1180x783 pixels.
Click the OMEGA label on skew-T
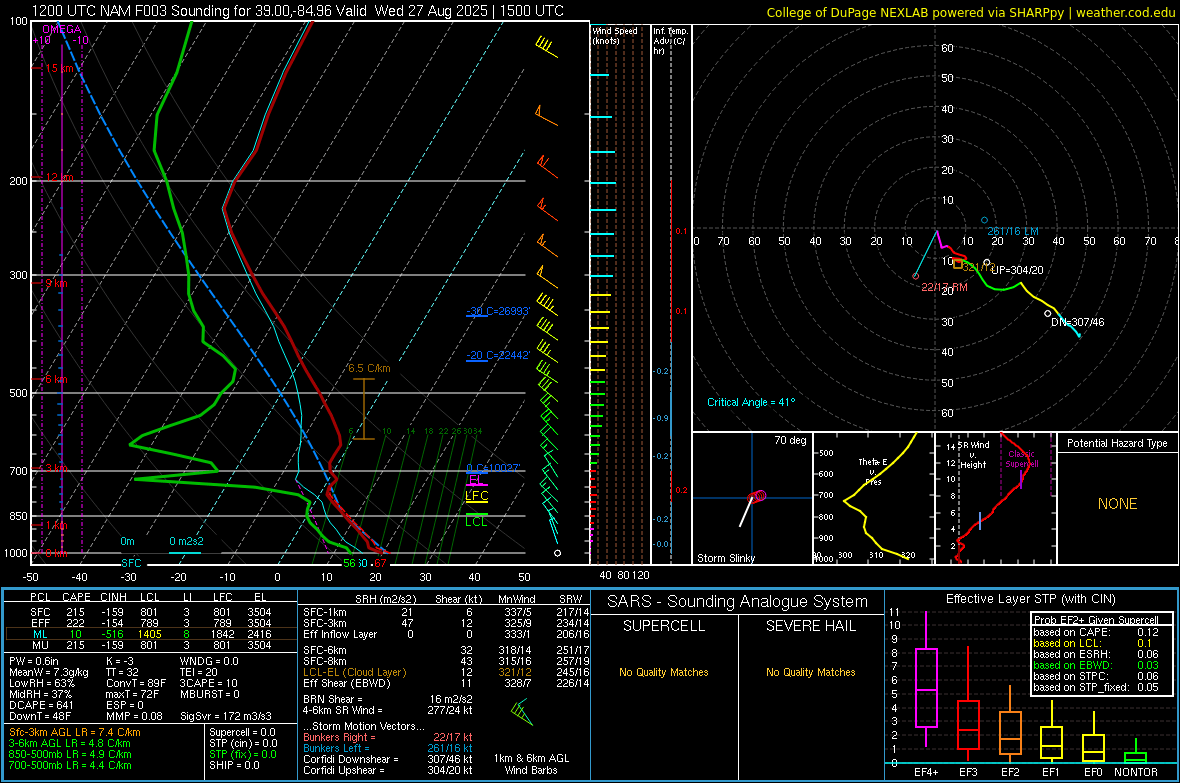coord(62,29)
